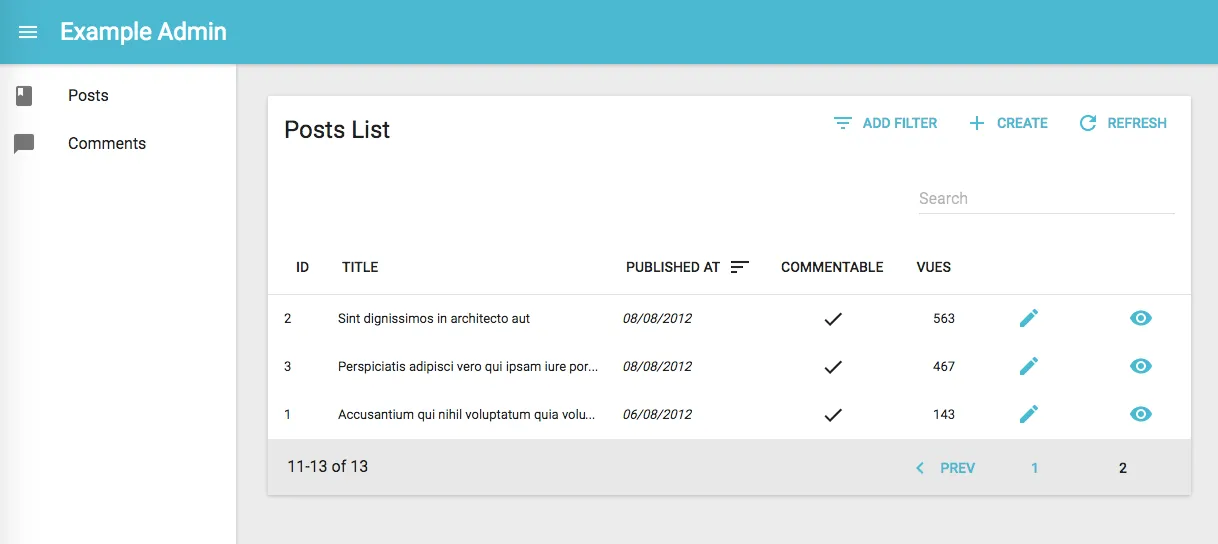Open Comments in the sidebar menu
Screen dimensions: 1218x544
(107, 144)
